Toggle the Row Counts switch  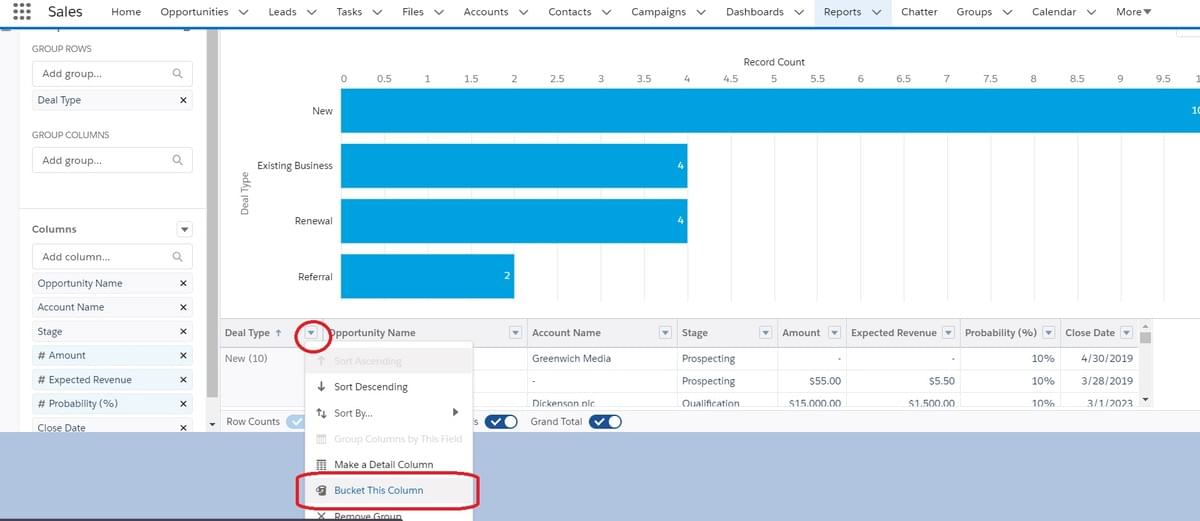pos(296,422)
